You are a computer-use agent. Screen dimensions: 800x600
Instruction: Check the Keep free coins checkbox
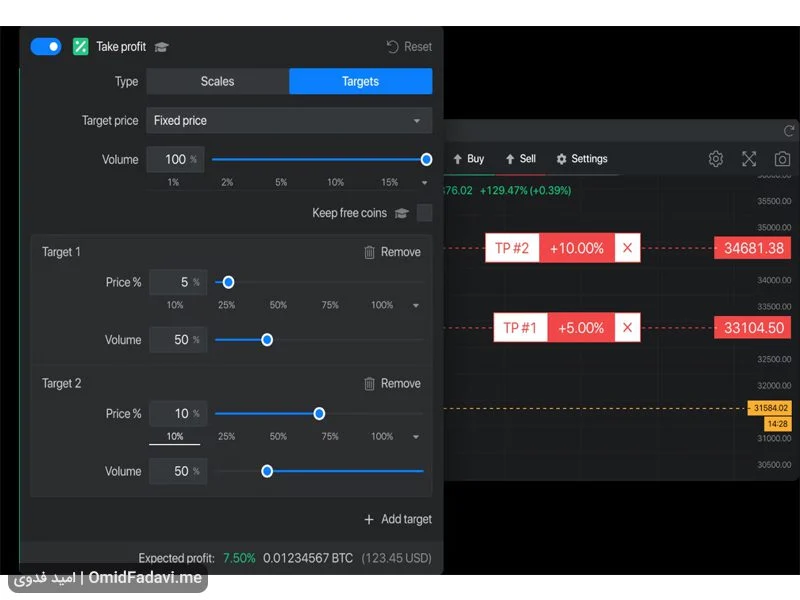[424, 213]
